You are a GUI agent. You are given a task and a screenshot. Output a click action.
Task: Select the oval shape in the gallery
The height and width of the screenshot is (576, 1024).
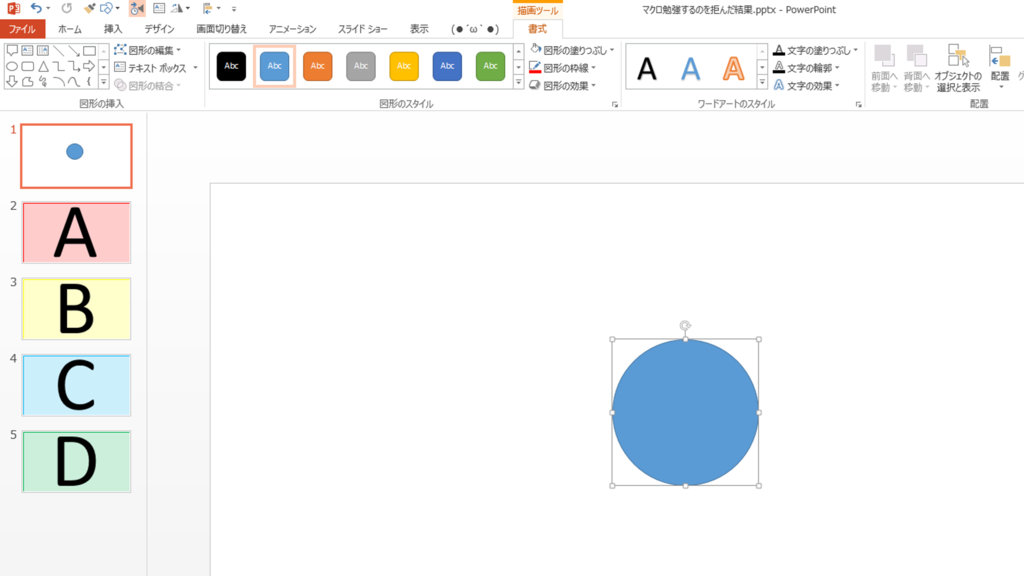point(12,67)
